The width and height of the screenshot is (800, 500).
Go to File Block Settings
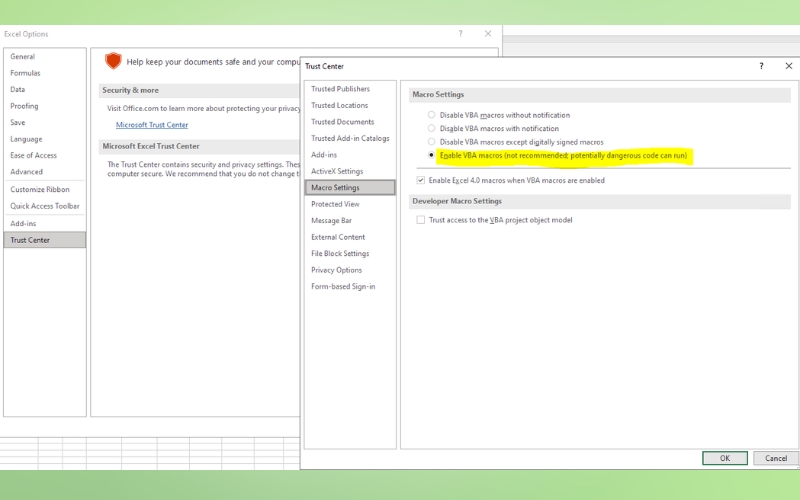340,253
